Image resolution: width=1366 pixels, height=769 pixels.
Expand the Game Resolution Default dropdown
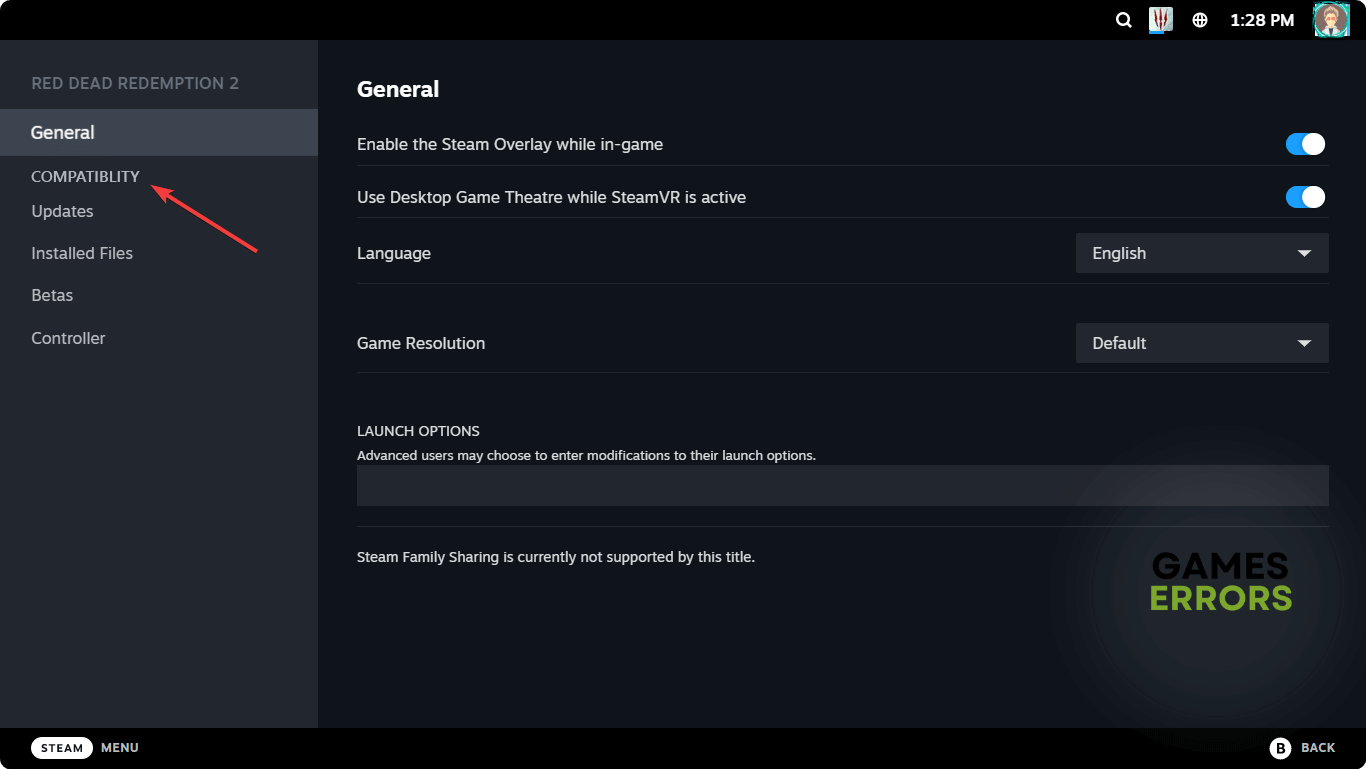coord(1202,343)
